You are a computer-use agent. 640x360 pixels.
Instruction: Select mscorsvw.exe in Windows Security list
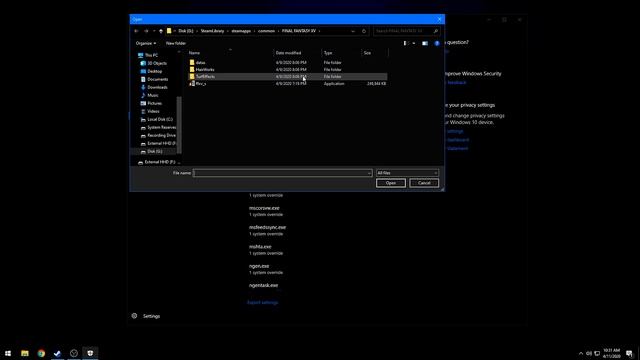264,208
